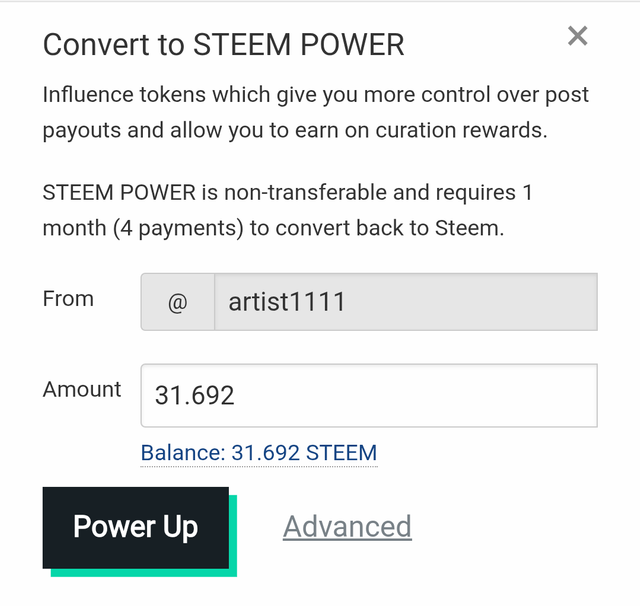Open the Advanced options link

(x=347, y=526)
